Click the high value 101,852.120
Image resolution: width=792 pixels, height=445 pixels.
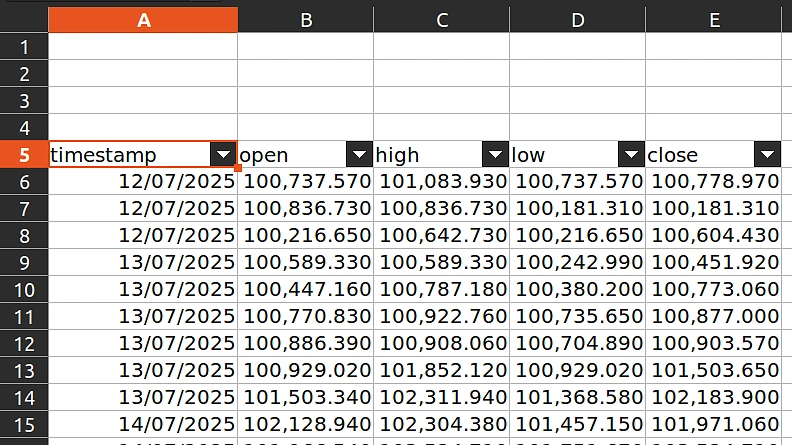pyautogui.click(x=442, y=371)
